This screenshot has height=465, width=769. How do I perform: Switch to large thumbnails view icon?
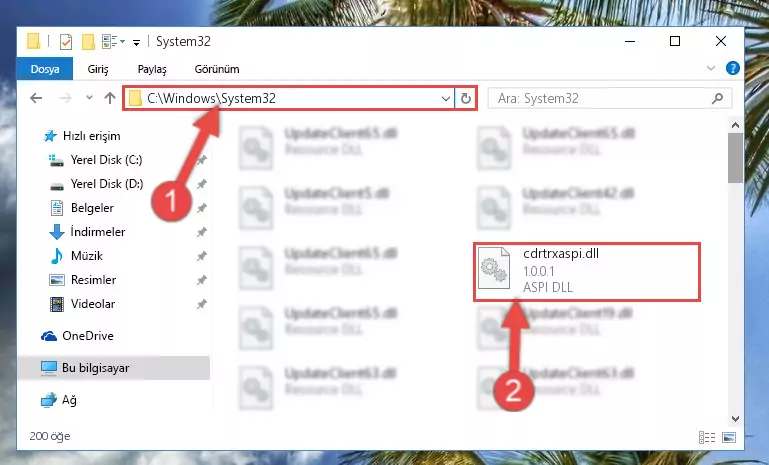[x=729, y=437]
